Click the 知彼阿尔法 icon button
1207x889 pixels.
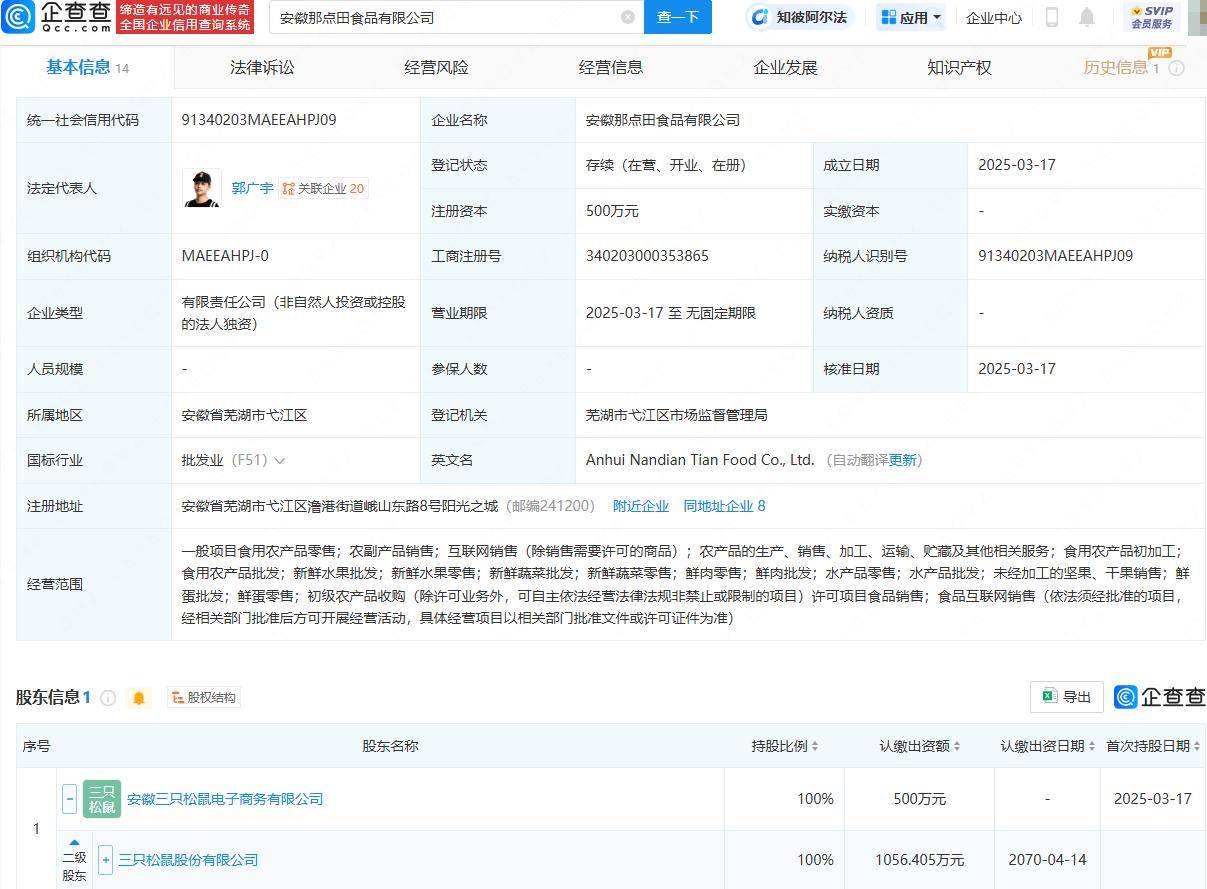coord(799,17)
